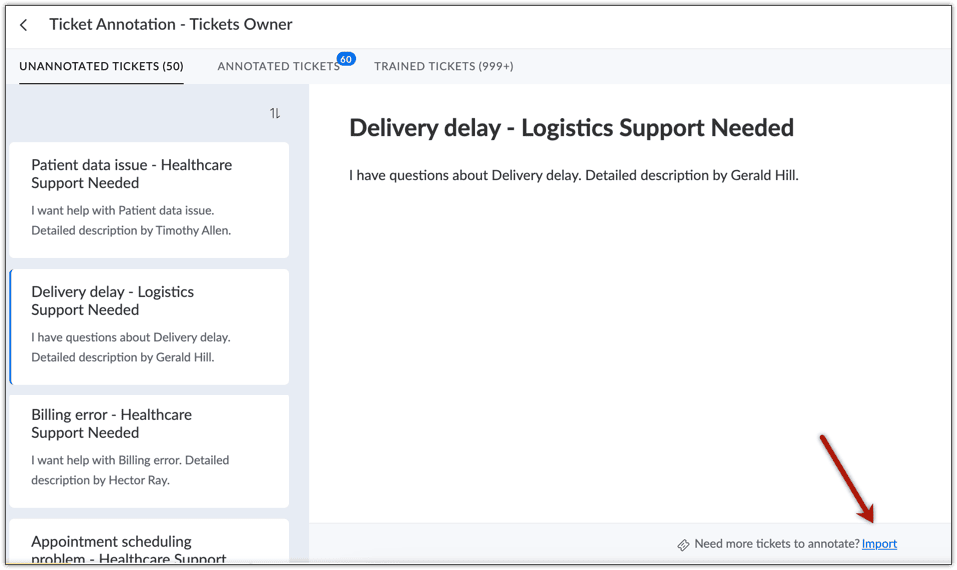Screen dimensions: 957x570
Task: Open the Billing error ticket card title
Action: point(111,424)
